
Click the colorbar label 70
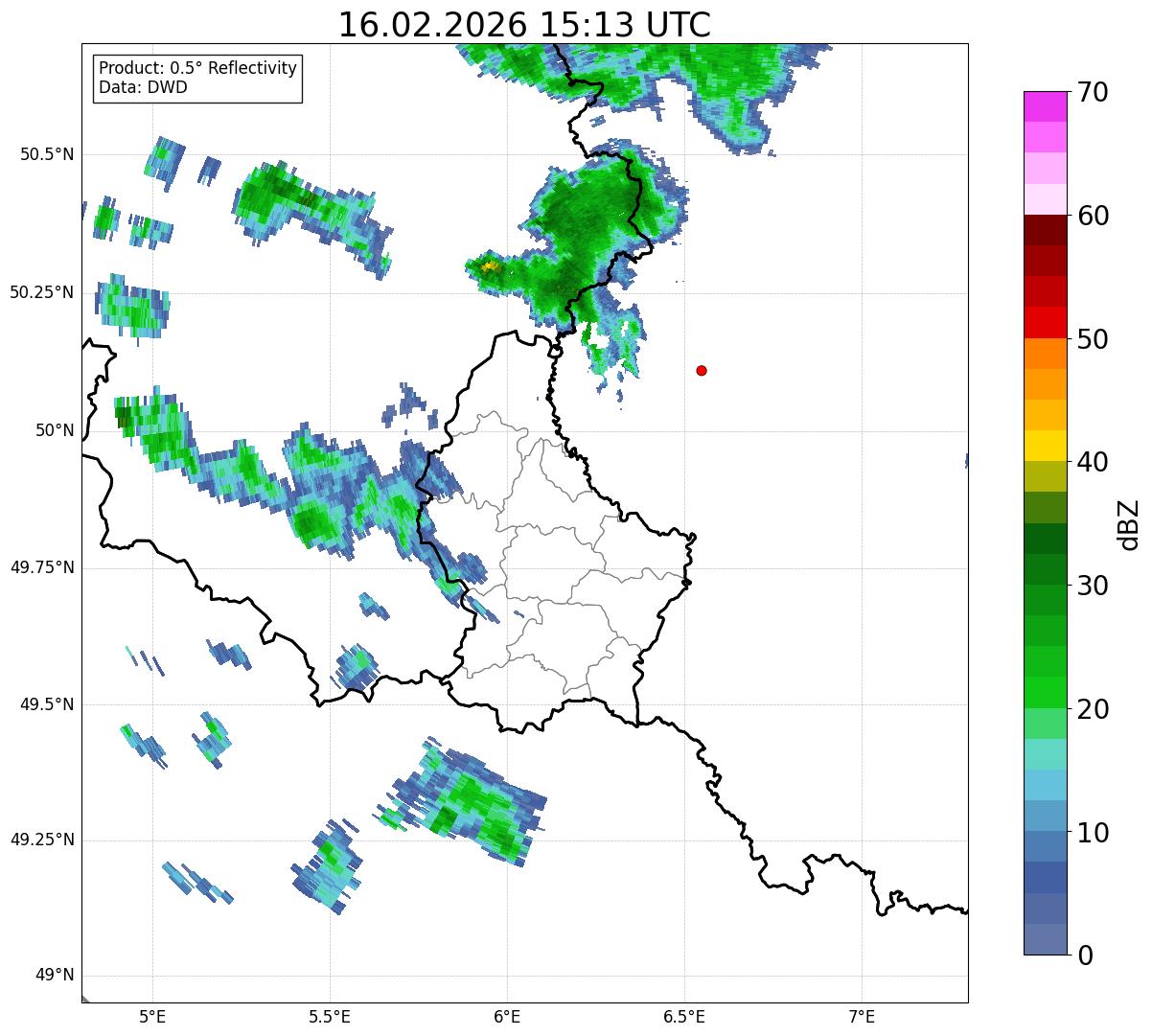pos(1093,92)
